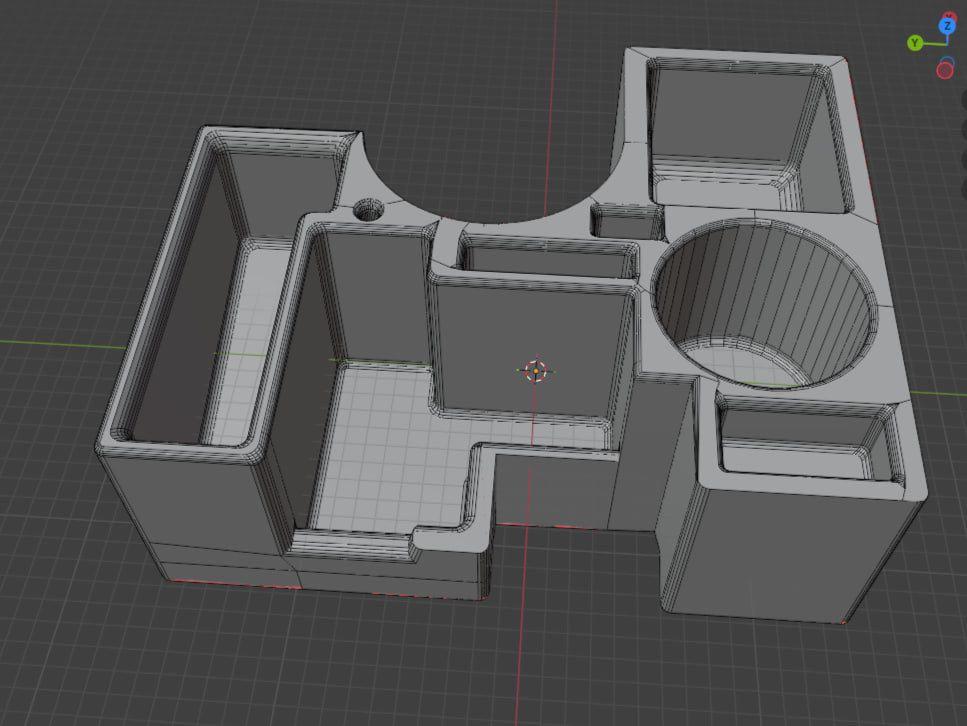Toggle the fourth navigation button at right edge
967x726 pixels.
[x=964, y=189]
